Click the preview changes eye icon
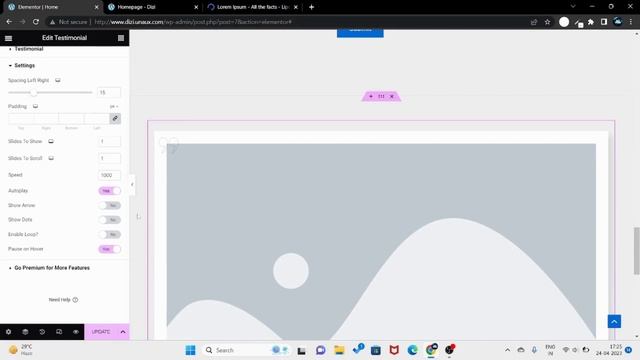The height and width of the screenshot is (360, 640). click(76, 332)
